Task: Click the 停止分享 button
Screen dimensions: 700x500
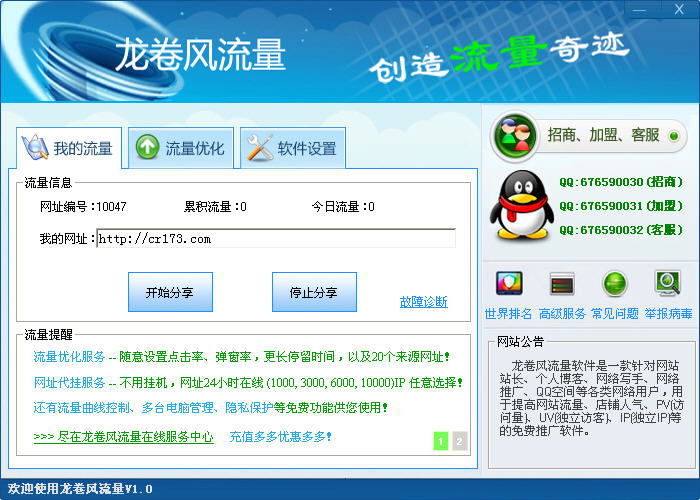Action: click(x=314, y=292)
